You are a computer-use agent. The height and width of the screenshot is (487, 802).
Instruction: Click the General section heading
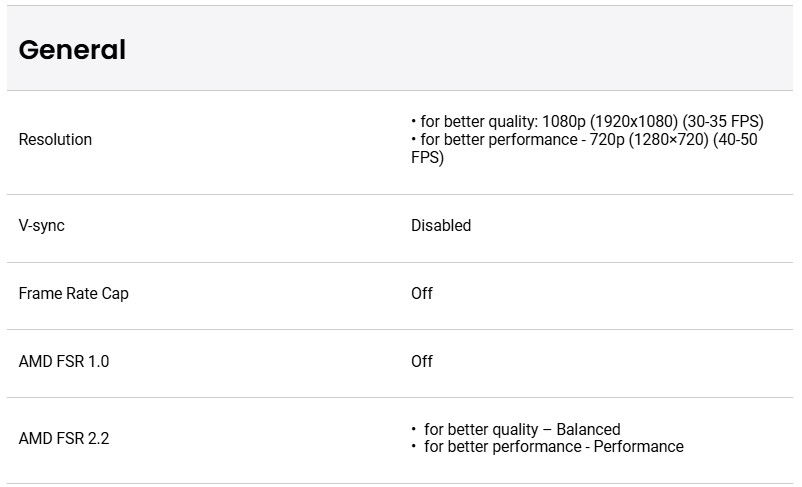(72, 50)
